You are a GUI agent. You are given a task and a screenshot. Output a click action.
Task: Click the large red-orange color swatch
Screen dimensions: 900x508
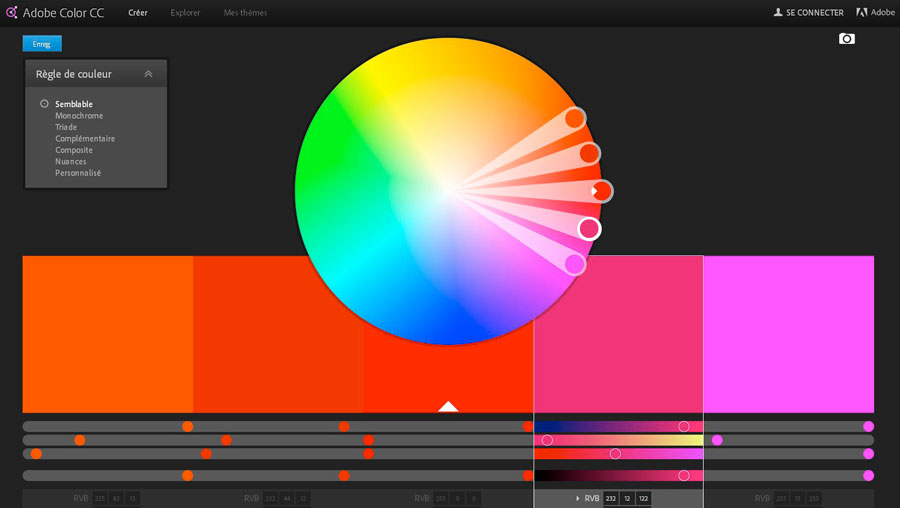(278, 334)
